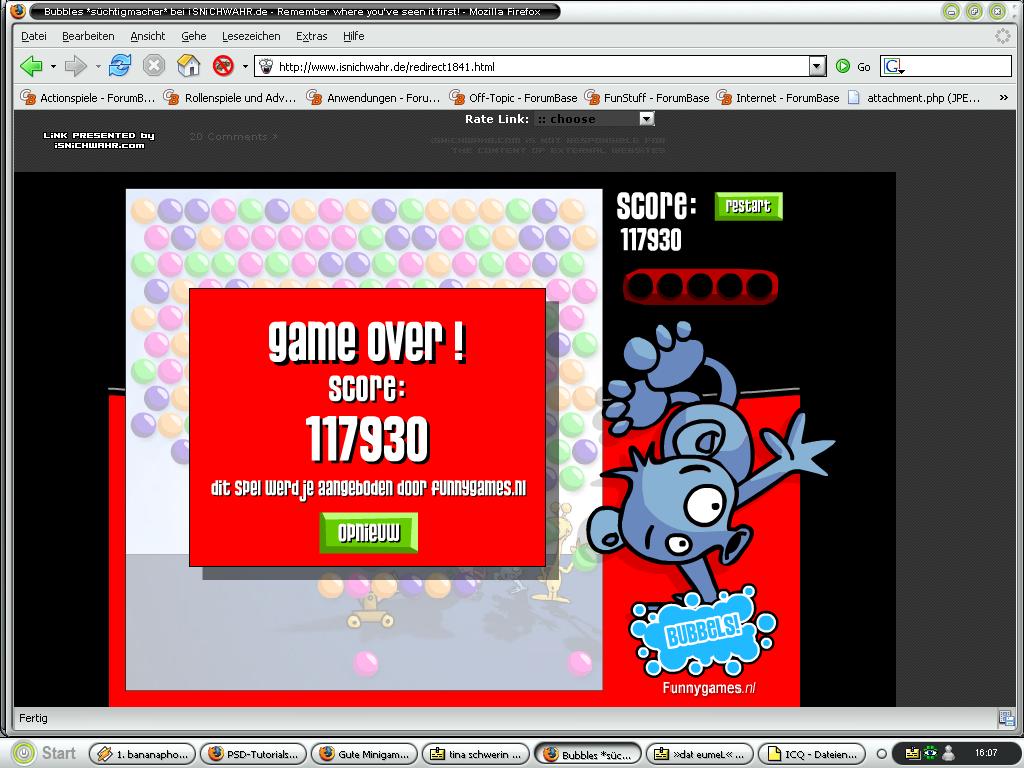Click the iSNiCHWAHR.com presented-by logo
Screen dimensions: 1024x768
pyautogui.click(x=99, y=140)
